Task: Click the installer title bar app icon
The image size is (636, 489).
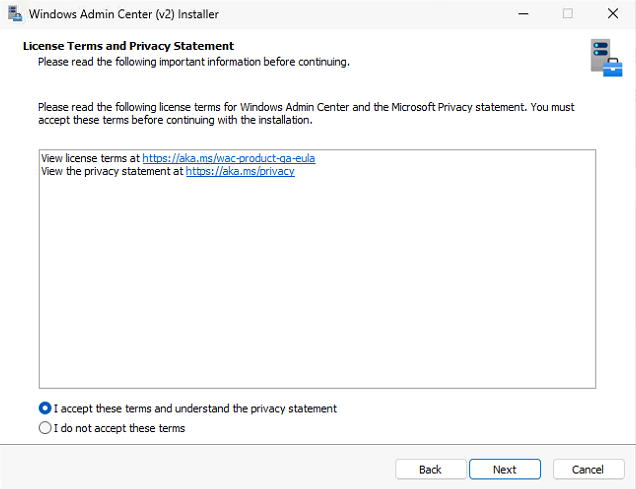Action: (15, 13)
